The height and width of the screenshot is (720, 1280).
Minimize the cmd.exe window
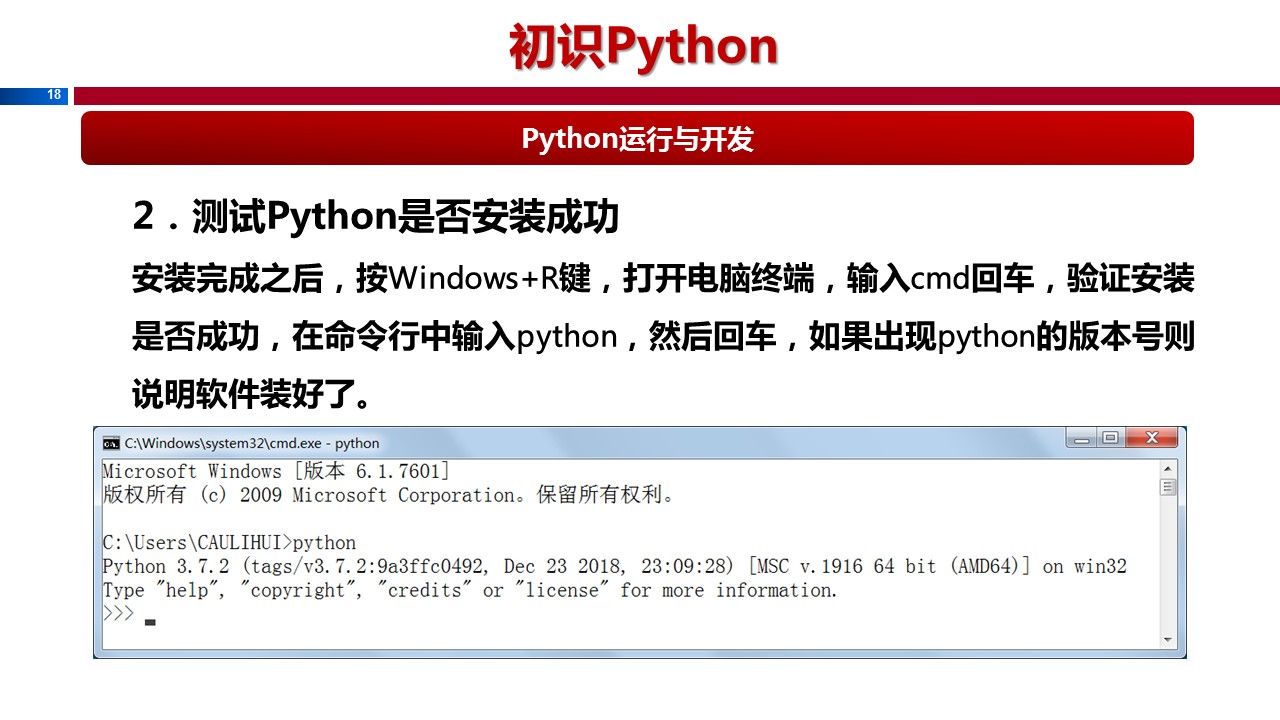pos(1081,438)
